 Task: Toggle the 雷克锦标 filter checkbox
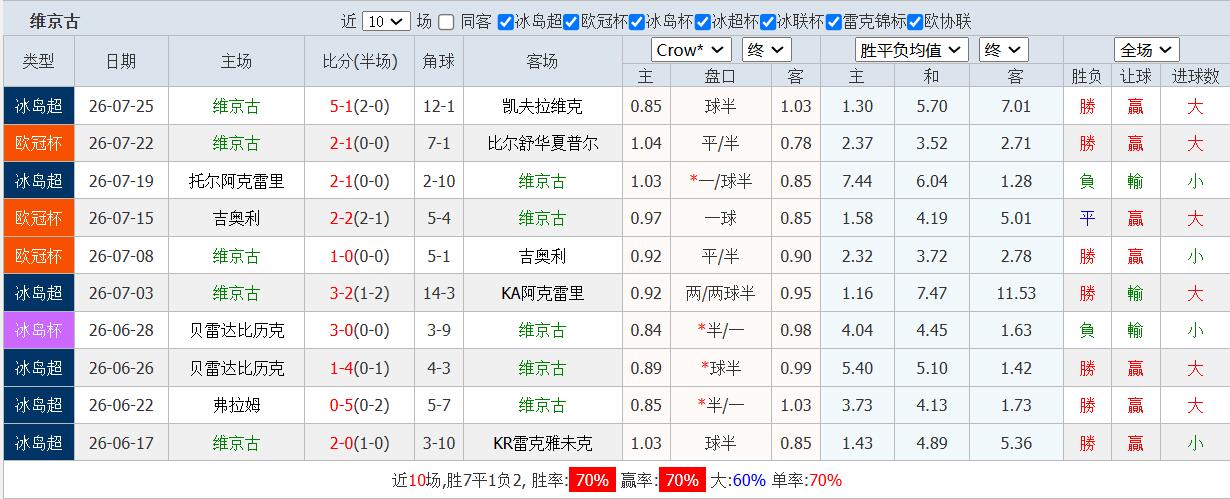click(x=834, y=22)
